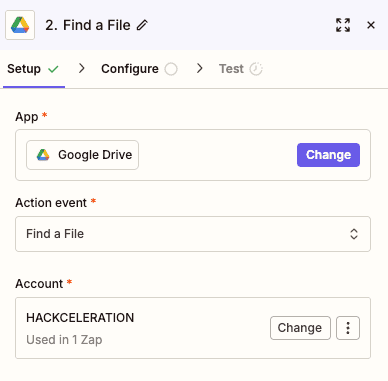Screen dimensions: 388x381
Task: Open the Setup tab
Action: (x=33, y=69)
